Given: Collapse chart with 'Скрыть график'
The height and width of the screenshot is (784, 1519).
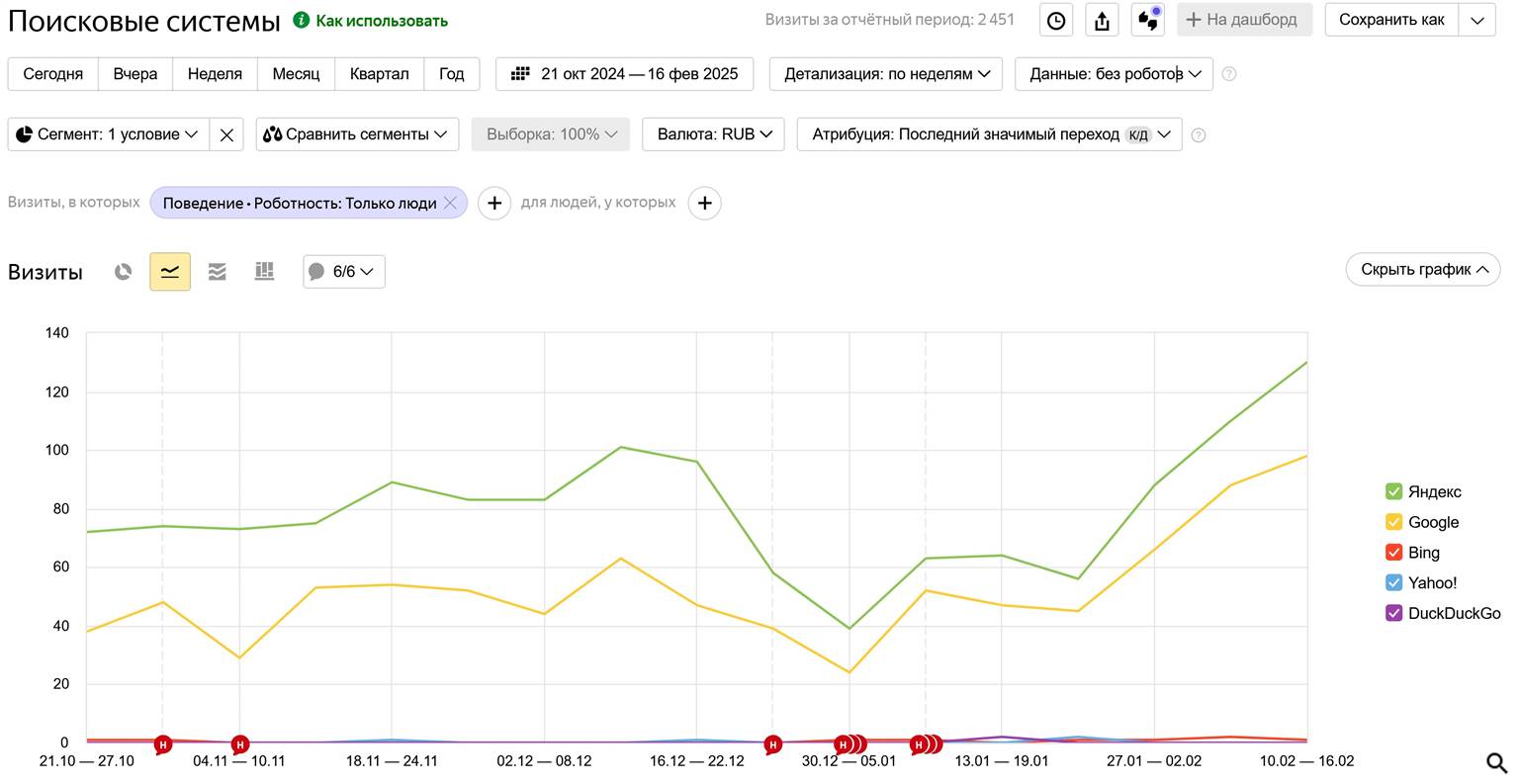Looking at the screenshot, I should tap(1423, 269).
